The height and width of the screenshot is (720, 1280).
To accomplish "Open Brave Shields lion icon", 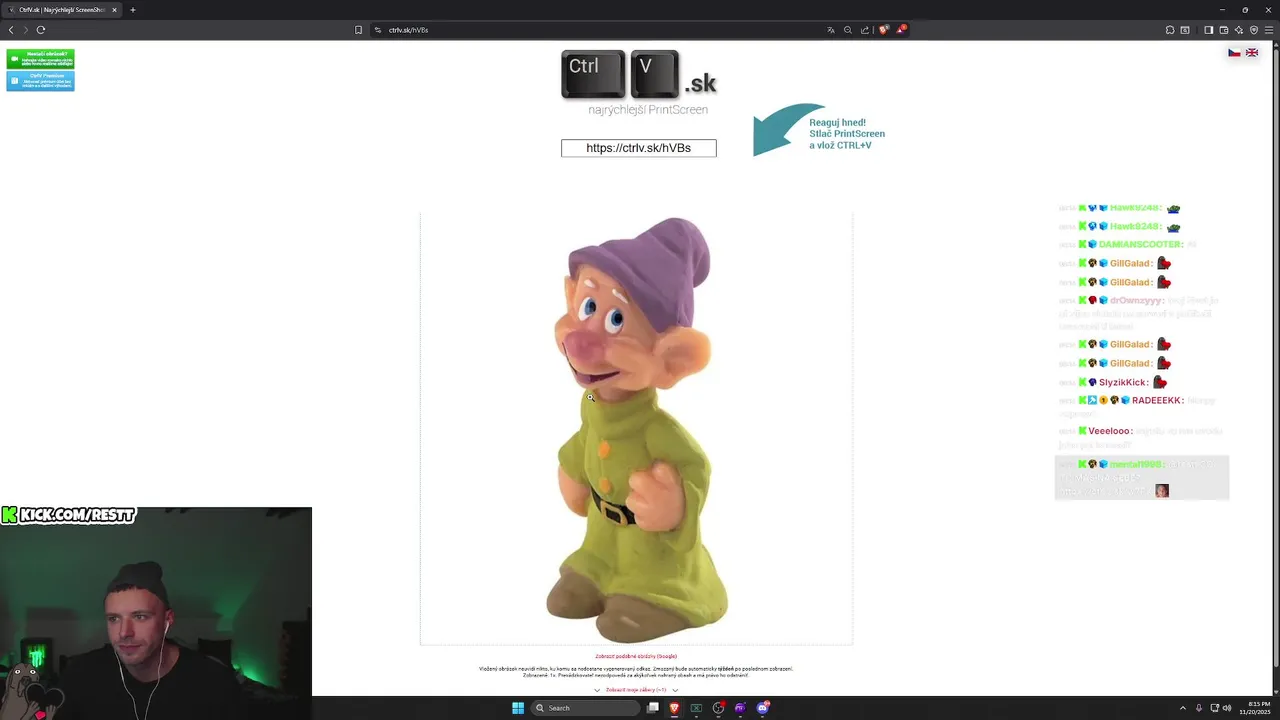I will pyautogui.click(x=883, y=30).
